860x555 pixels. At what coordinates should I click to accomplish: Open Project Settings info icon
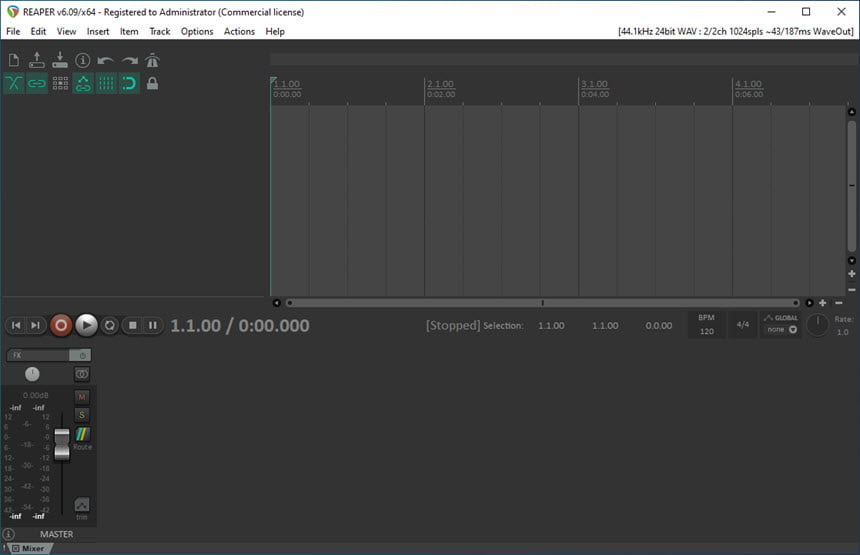(82, 60)
